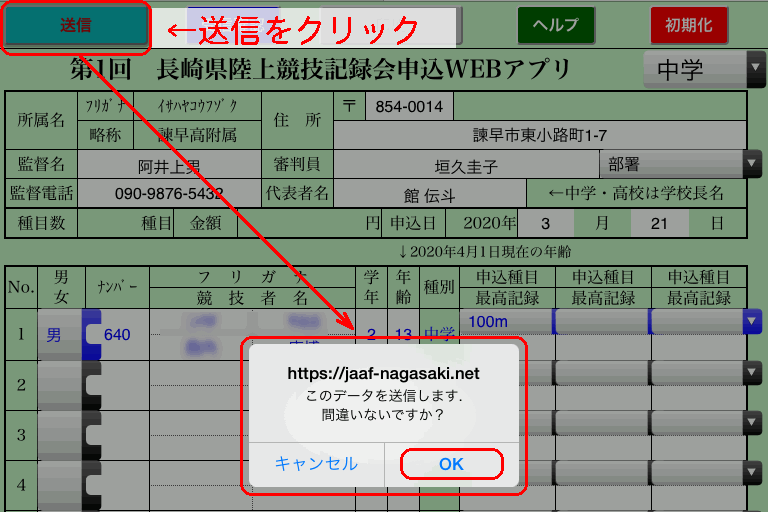Open the 100m event dropdown in row 1

[506, 320]
